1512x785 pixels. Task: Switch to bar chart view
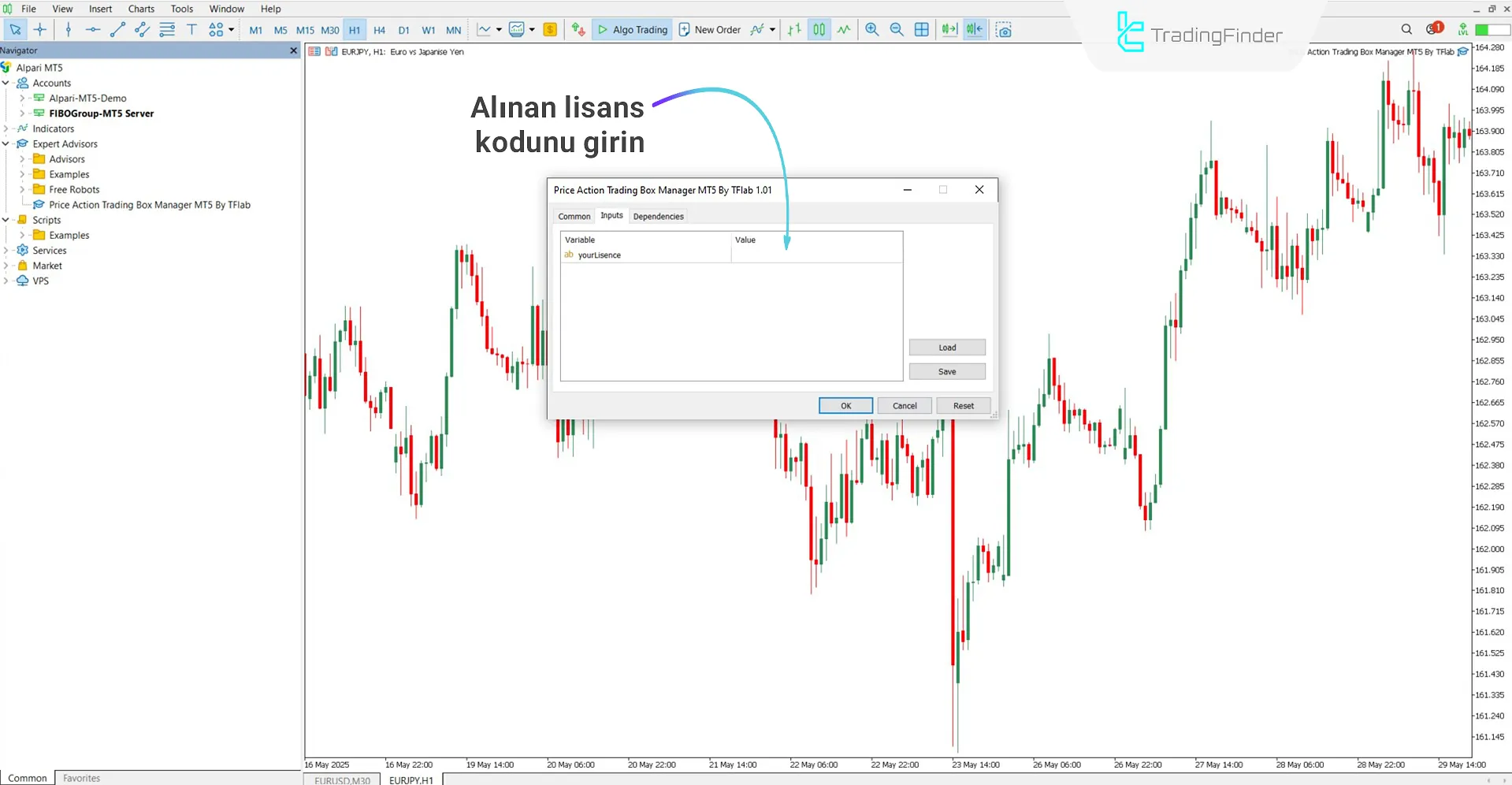coord(795,30)
